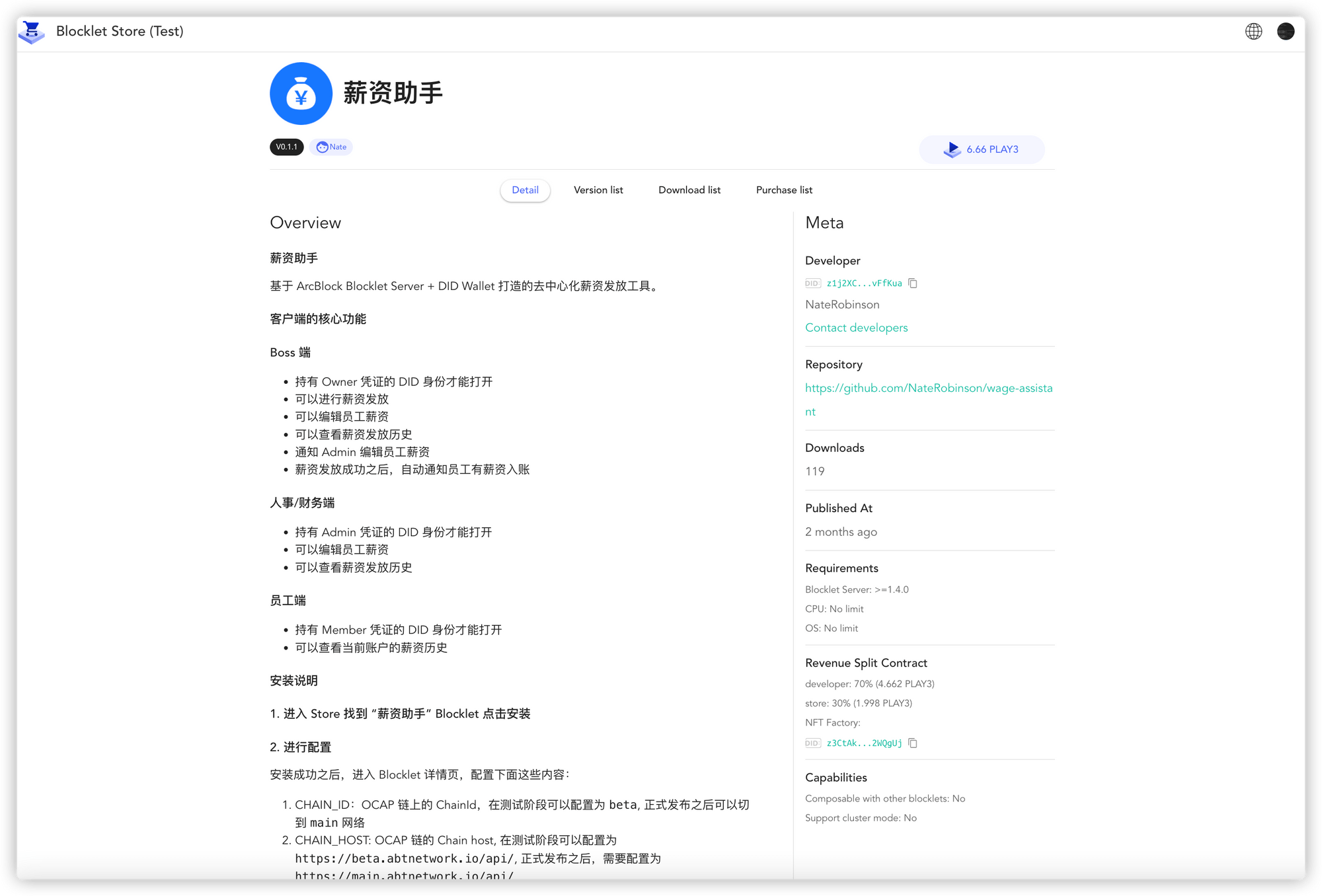This screenshot has height=896, width=1322.
Task: Click the Meta heading
Action: (824, 223)
